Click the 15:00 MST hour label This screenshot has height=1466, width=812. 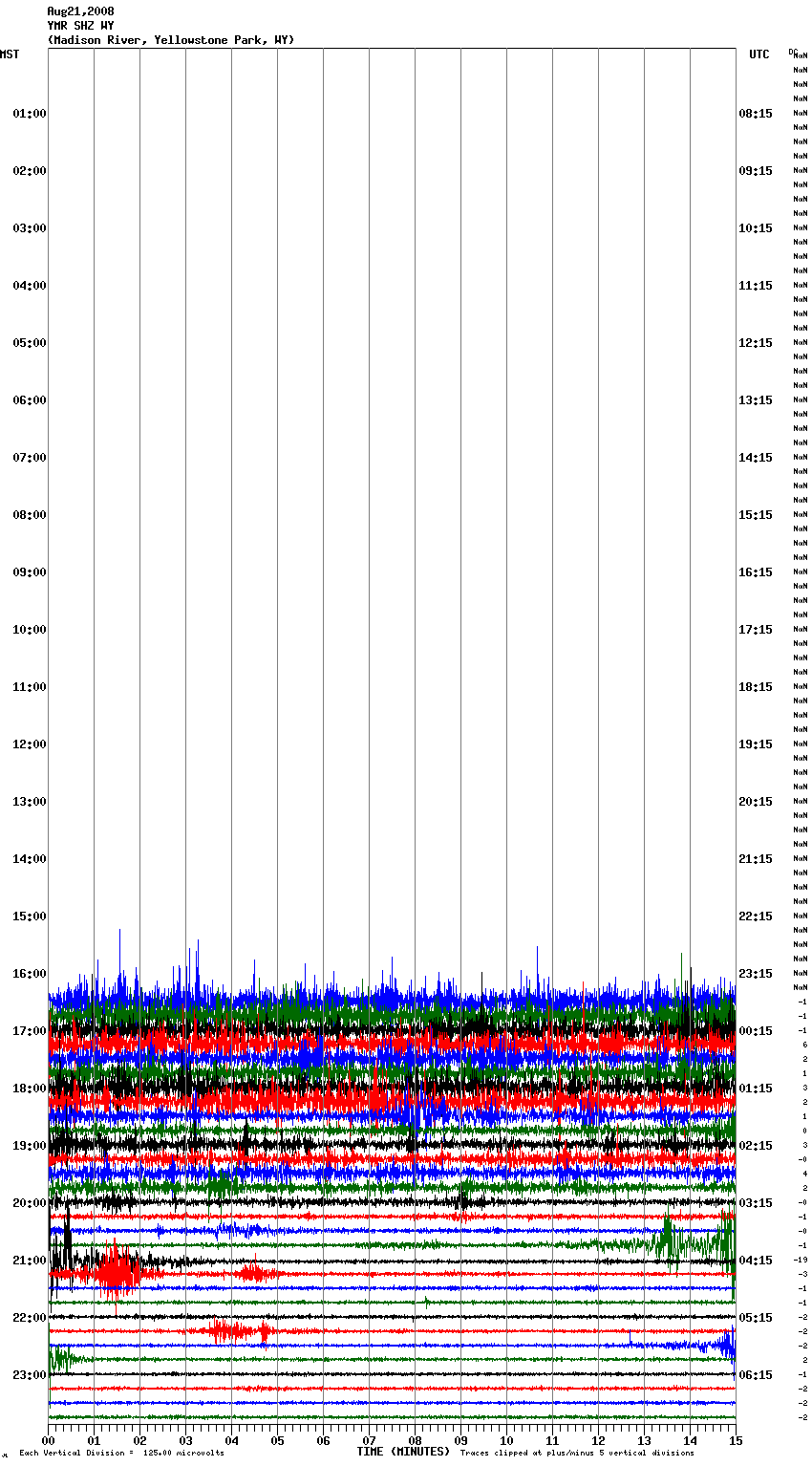pos(30,916)
